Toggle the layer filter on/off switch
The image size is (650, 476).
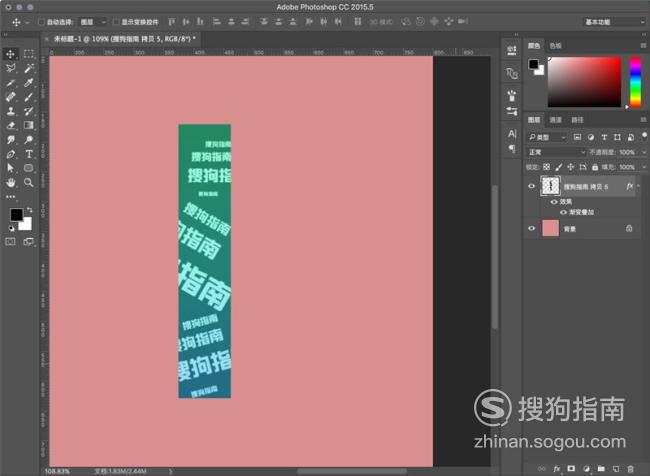(x=644, y=136)
